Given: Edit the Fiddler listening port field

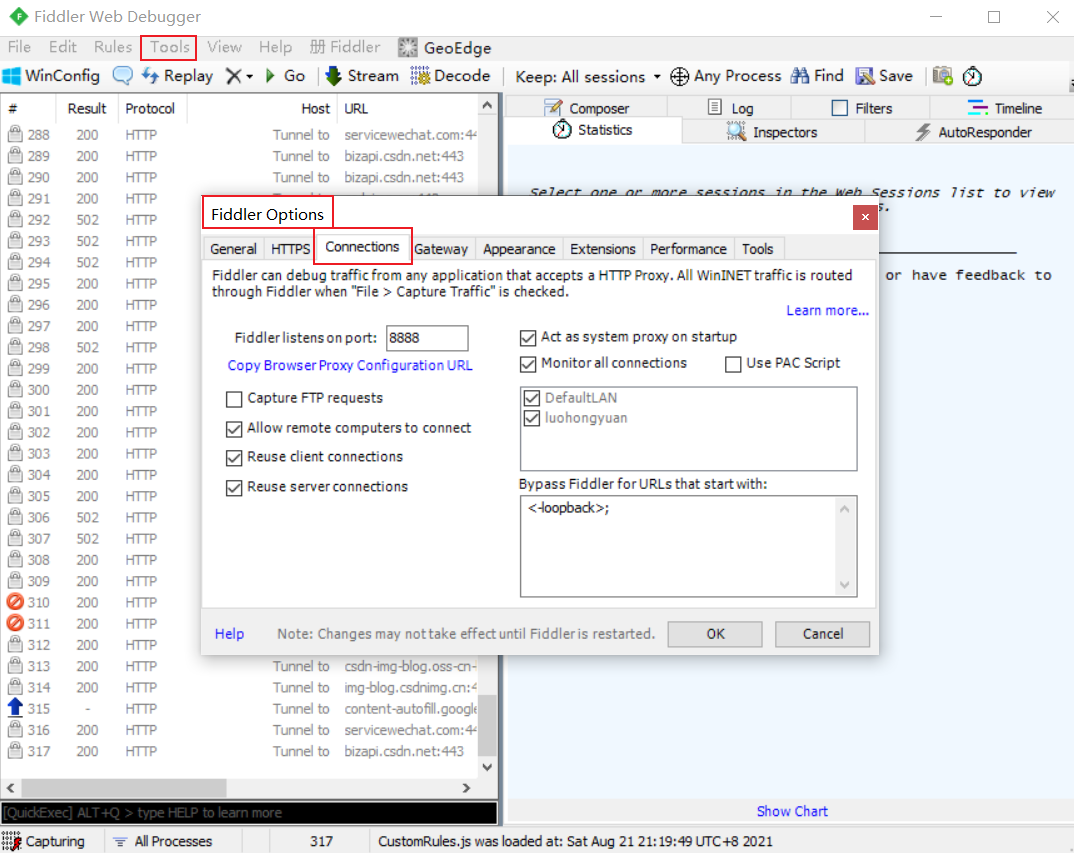Looking at the screenshot, I should pos(427,337).
